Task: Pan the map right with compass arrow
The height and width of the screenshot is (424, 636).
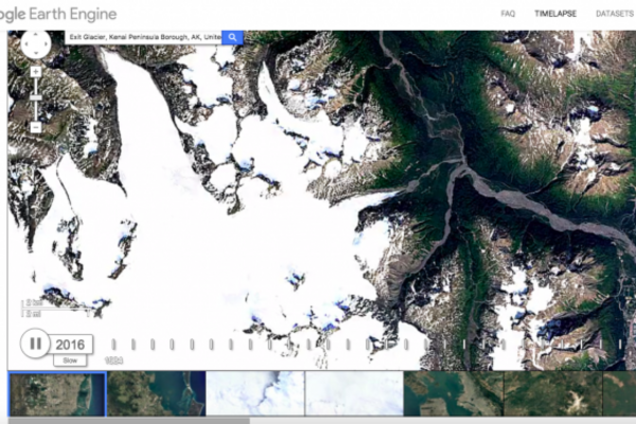Action: tap(45, 44)
